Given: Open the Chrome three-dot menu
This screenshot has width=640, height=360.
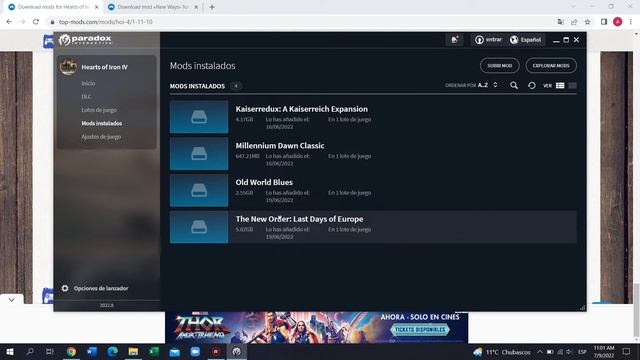Looking at the screenshot, I should [x=631, y=22].
